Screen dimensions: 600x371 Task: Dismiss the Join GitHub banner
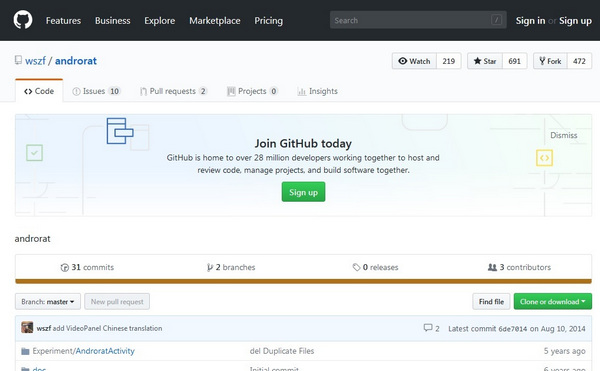coord(563,135)
